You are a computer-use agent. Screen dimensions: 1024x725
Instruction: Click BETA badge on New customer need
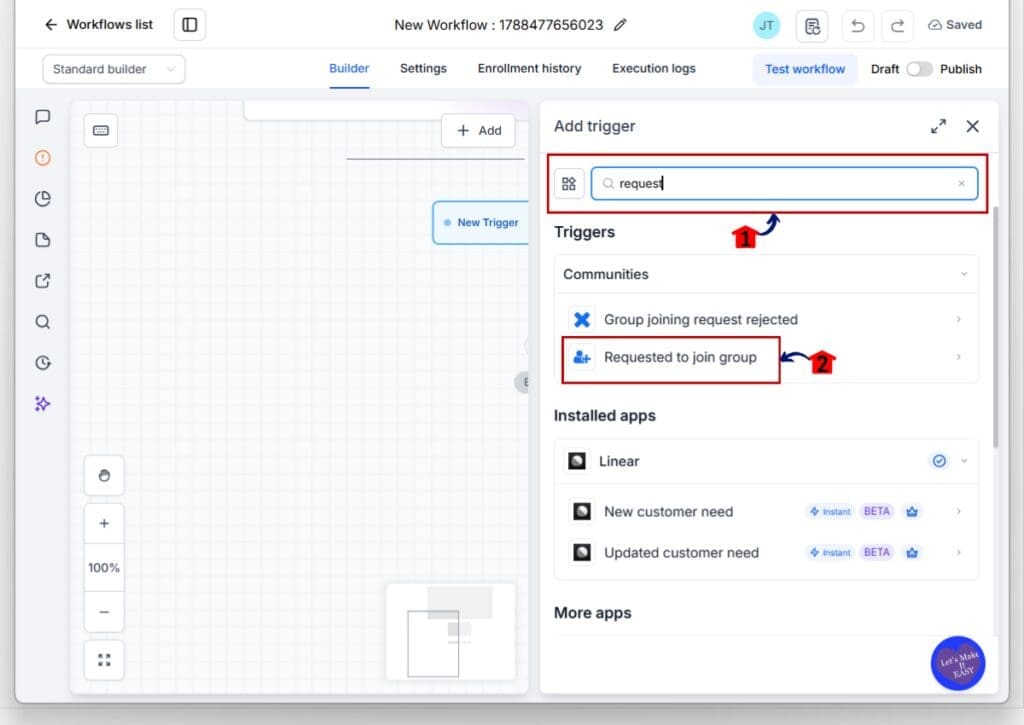point(876,511)
